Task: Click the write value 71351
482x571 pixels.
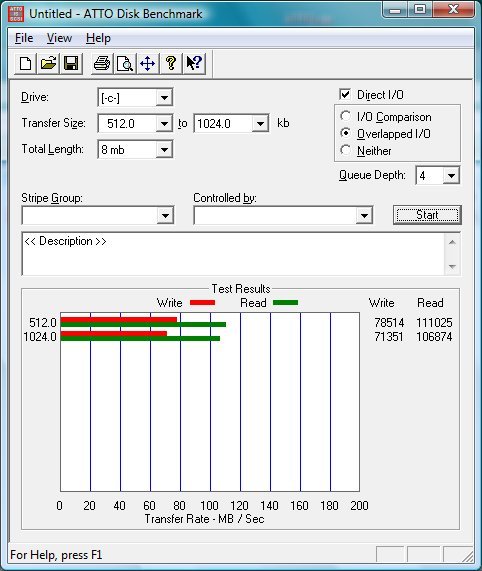Action: click(x=389, y=336)
